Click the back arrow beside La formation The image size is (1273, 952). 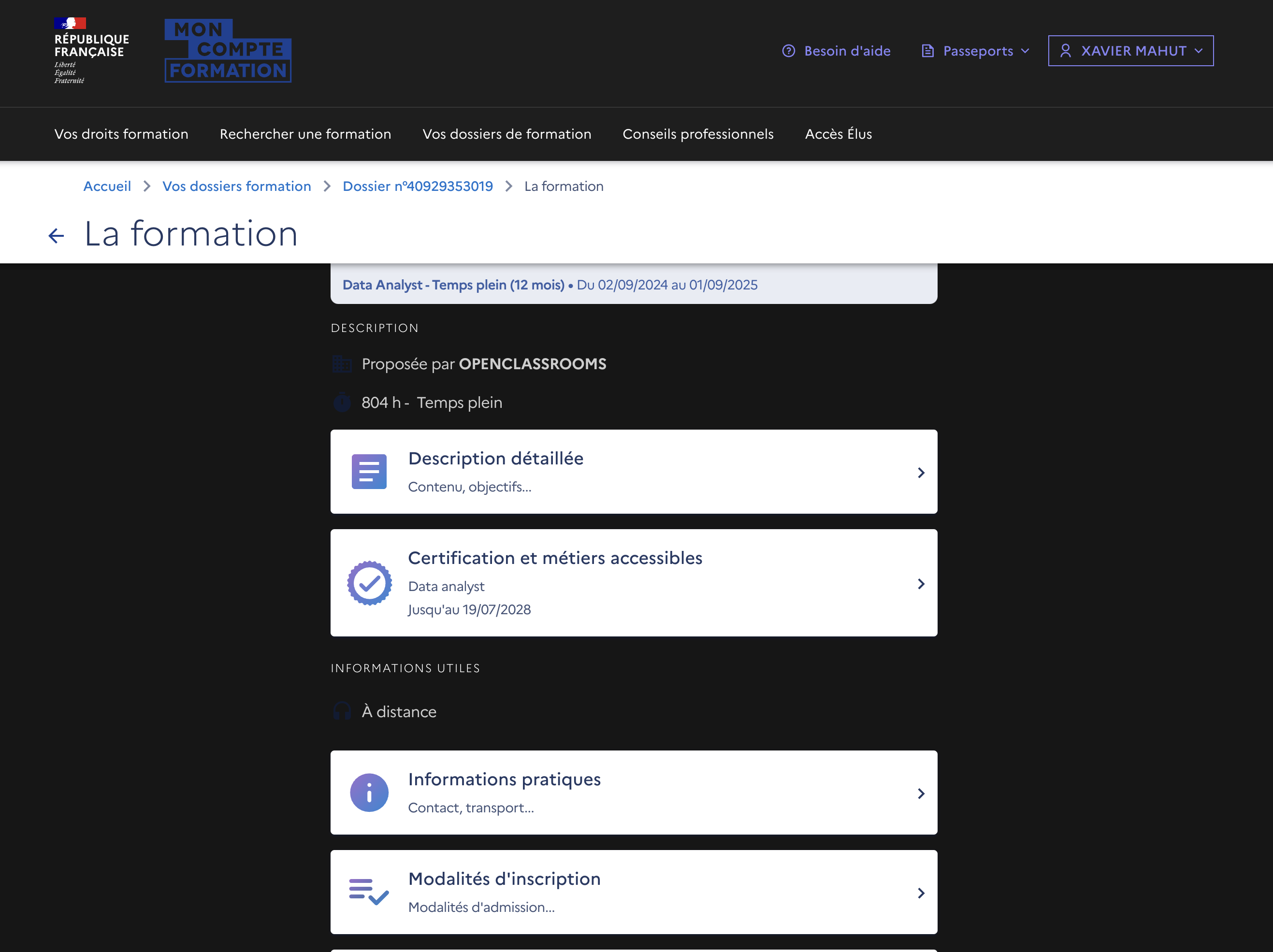click(x=56, y=235)
